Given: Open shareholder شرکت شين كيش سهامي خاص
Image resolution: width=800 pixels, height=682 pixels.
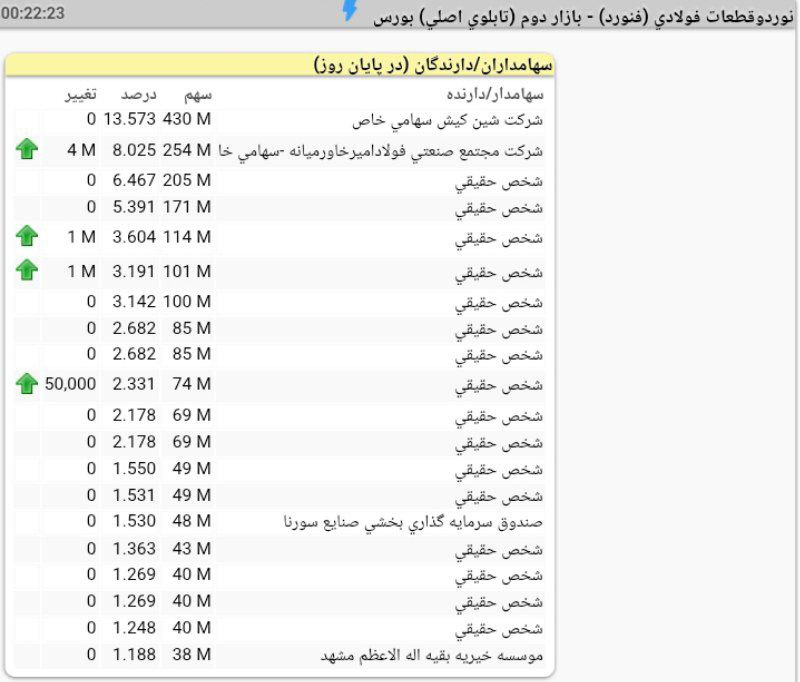Looking at the screenshot, I should (448, 120).
